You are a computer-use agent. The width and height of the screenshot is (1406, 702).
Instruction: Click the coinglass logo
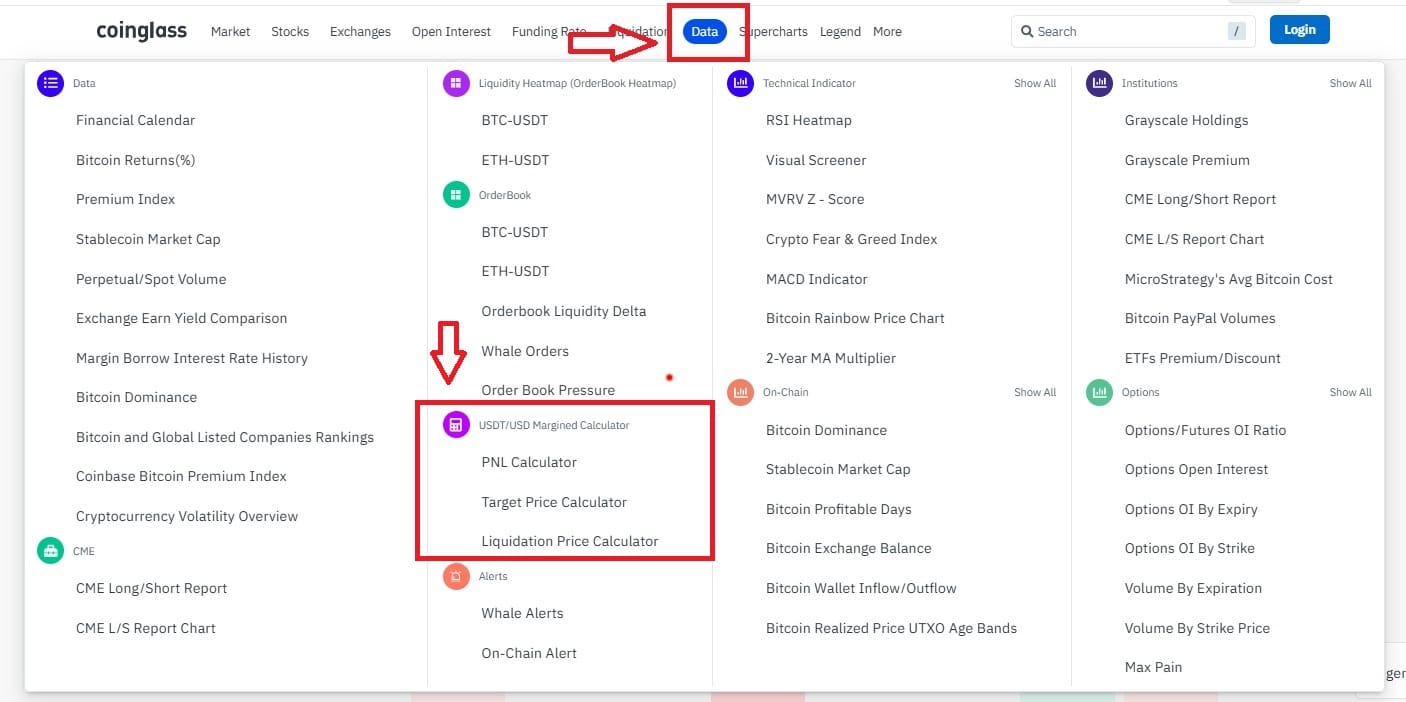141,31
